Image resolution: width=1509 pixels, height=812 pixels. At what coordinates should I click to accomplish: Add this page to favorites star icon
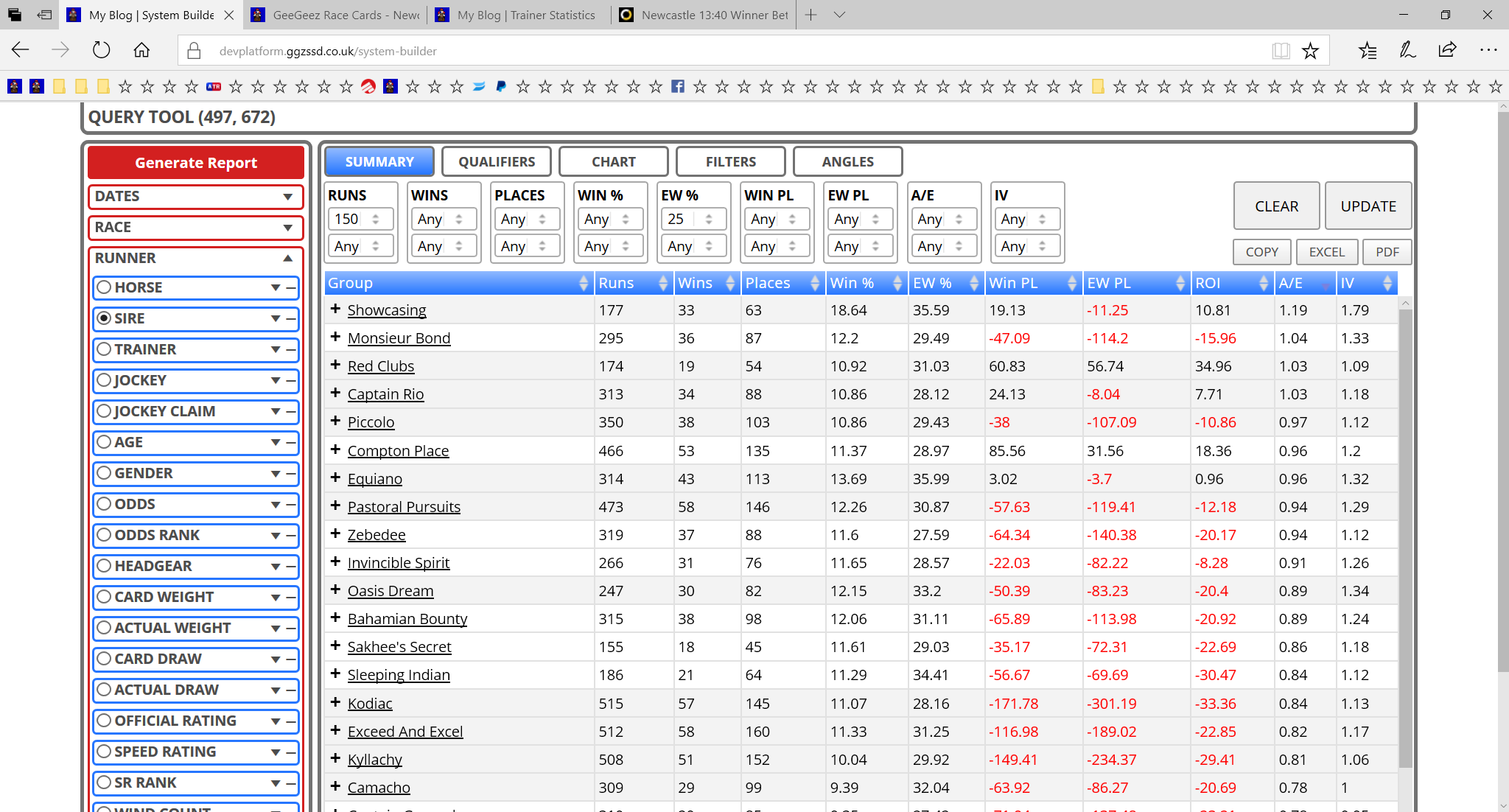[x=1310, y=51]
